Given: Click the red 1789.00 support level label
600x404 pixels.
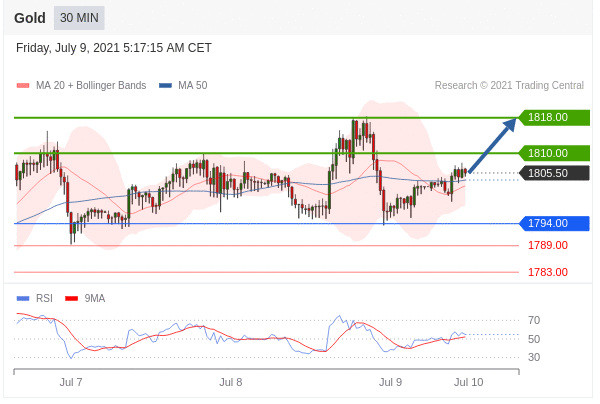Looking at the screenshot, I should [547, 245].
